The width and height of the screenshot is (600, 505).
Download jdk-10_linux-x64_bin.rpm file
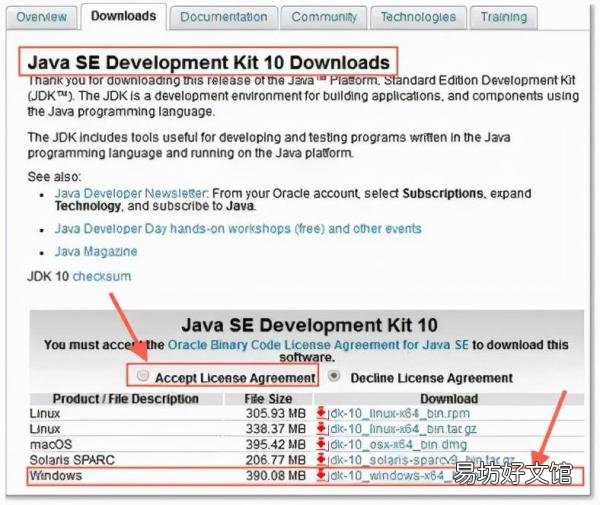pyautogui.click(x=399, y=414)
